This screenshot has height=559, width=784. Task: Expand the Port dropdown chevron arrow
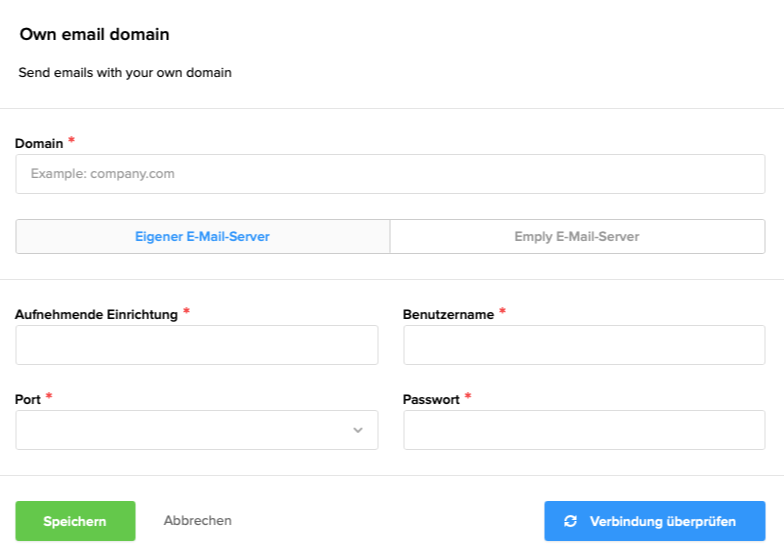[358, 430]
